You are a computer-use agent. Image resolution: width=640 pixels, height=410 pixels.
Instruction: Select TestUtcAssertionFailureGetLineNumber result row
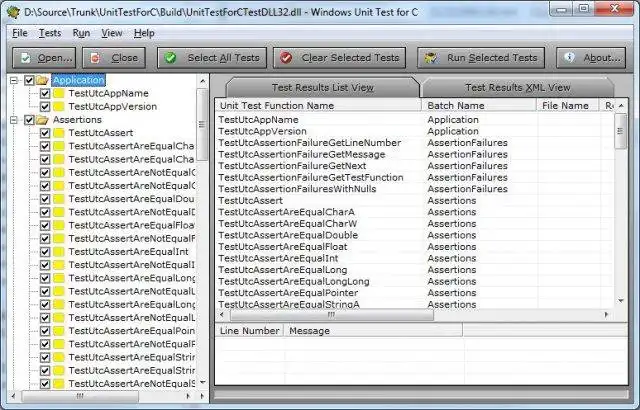(414, 143)
